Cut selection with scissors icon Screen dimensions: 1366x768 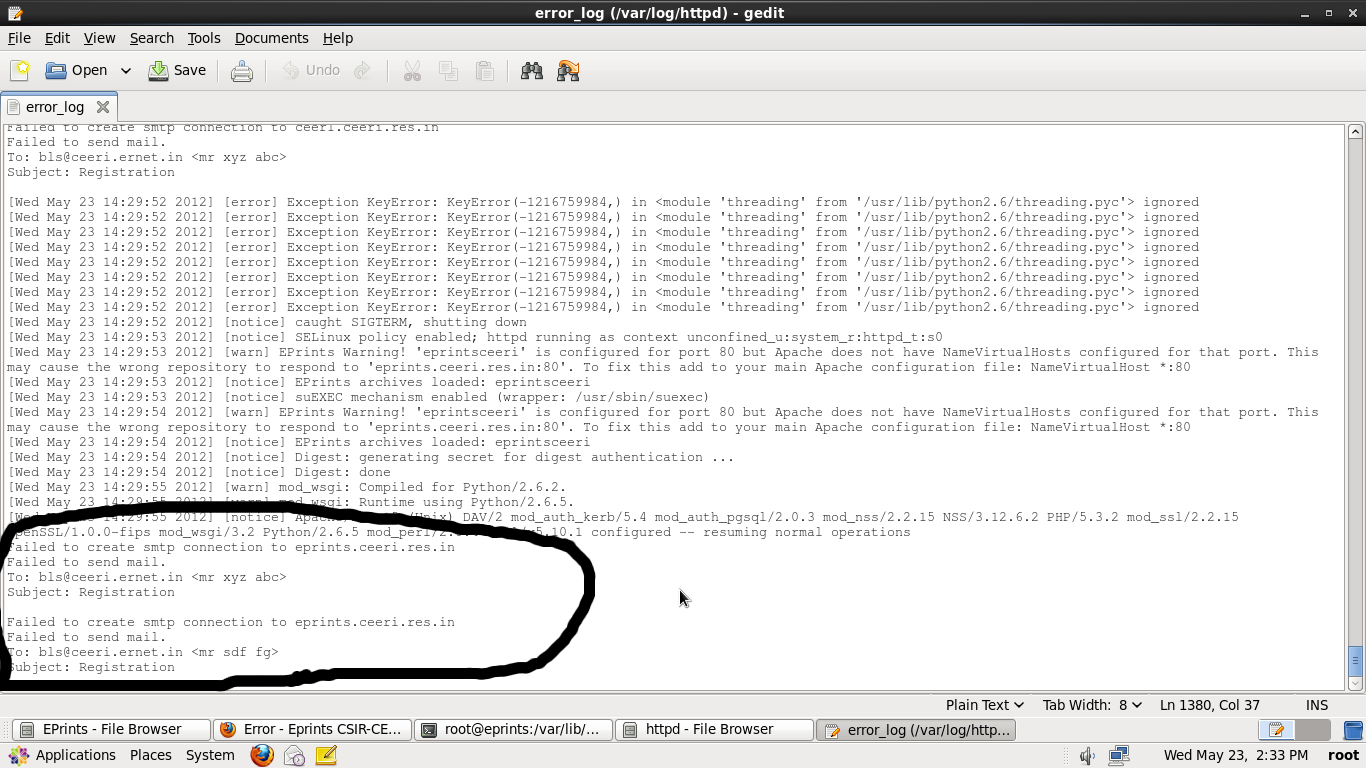(412, 71)
